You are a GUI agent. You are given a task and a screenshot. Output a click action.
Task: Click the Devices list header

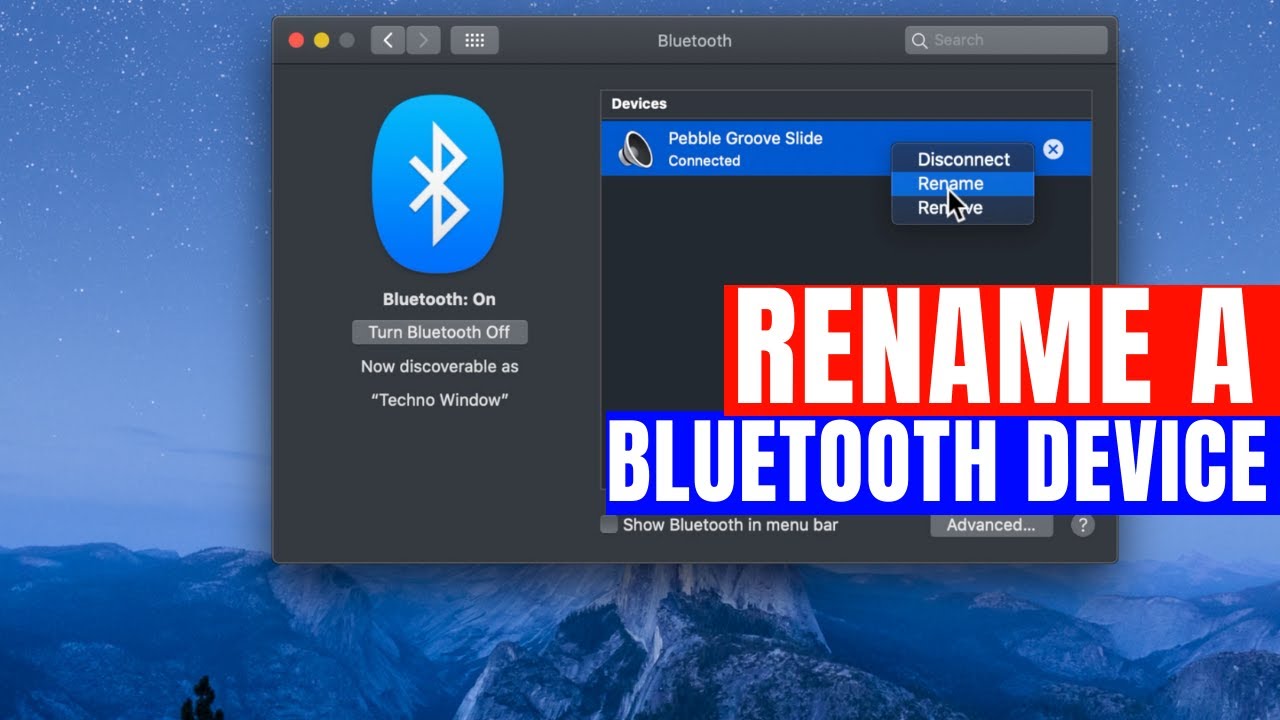coord(846,104)
